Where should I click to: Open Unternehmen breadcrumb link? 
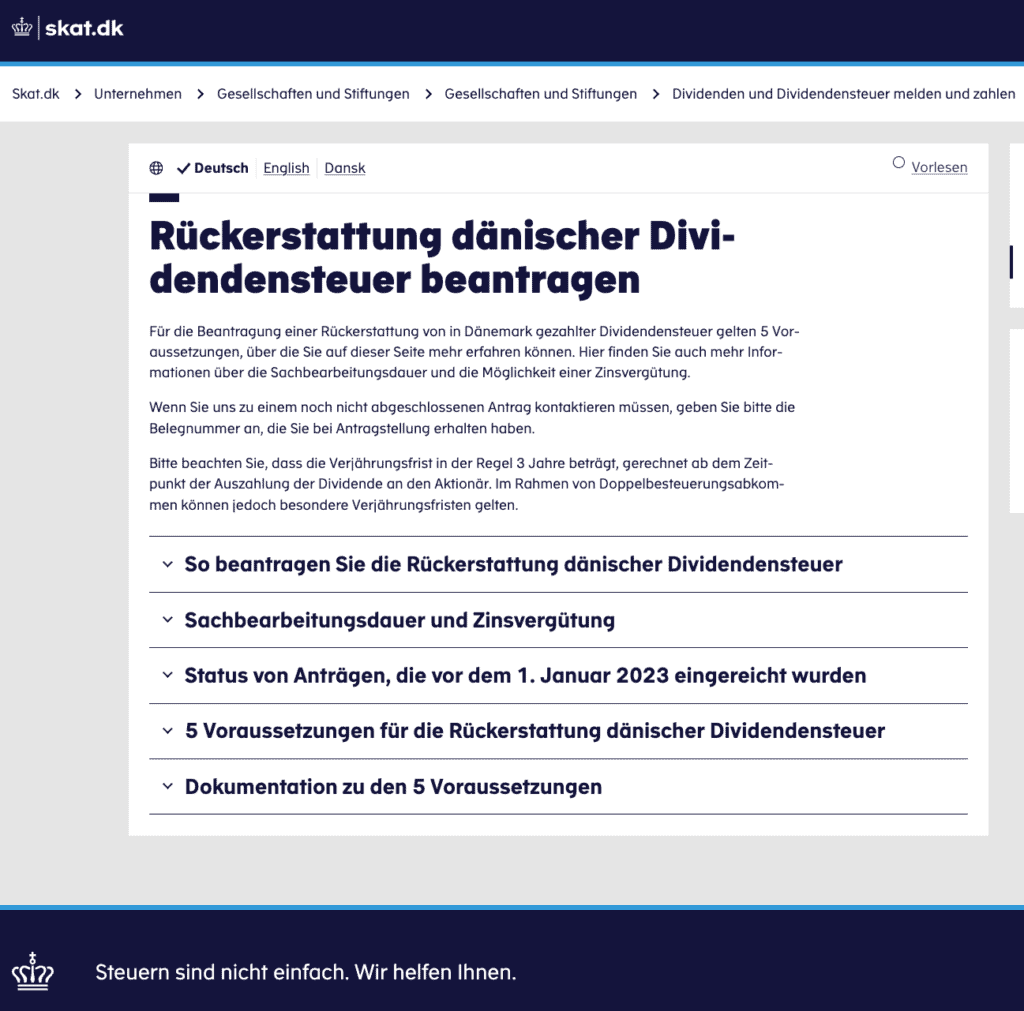pos(138,94)
